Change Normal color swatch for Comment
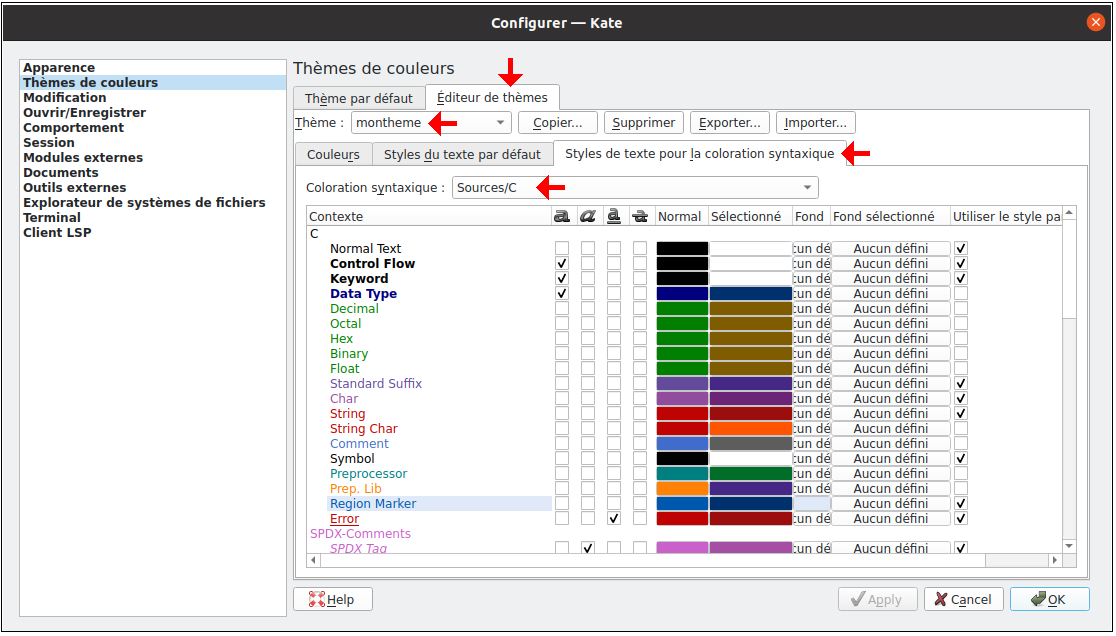This screenshot has height=636, width=1116. pyautogui.click(x=682, y=443)
